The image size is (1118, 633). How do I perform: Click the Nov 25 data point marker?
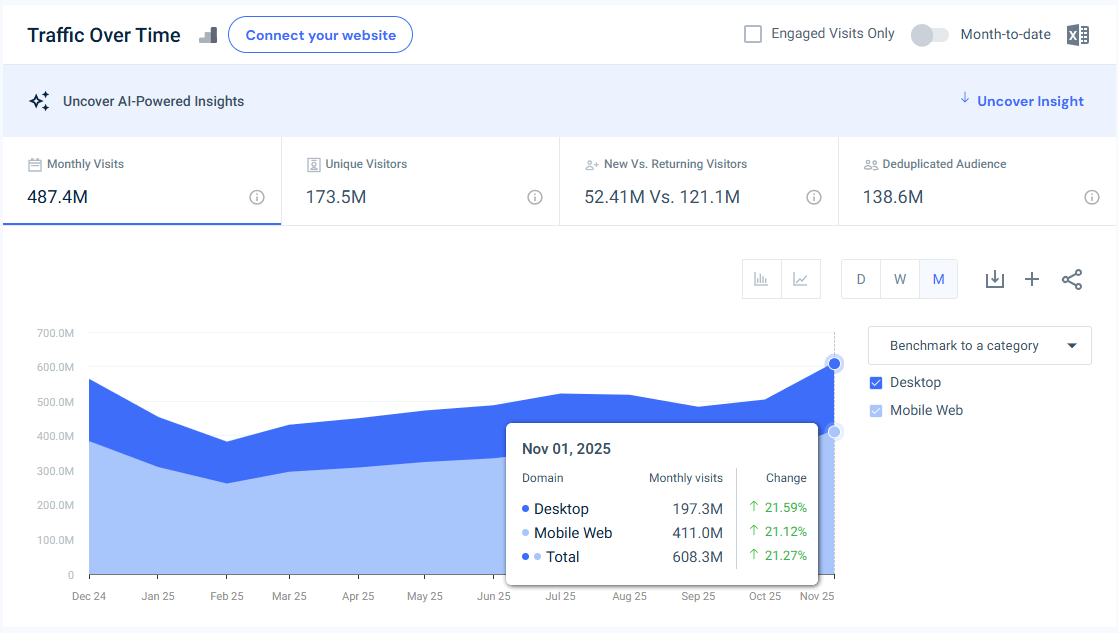point(834,363)
